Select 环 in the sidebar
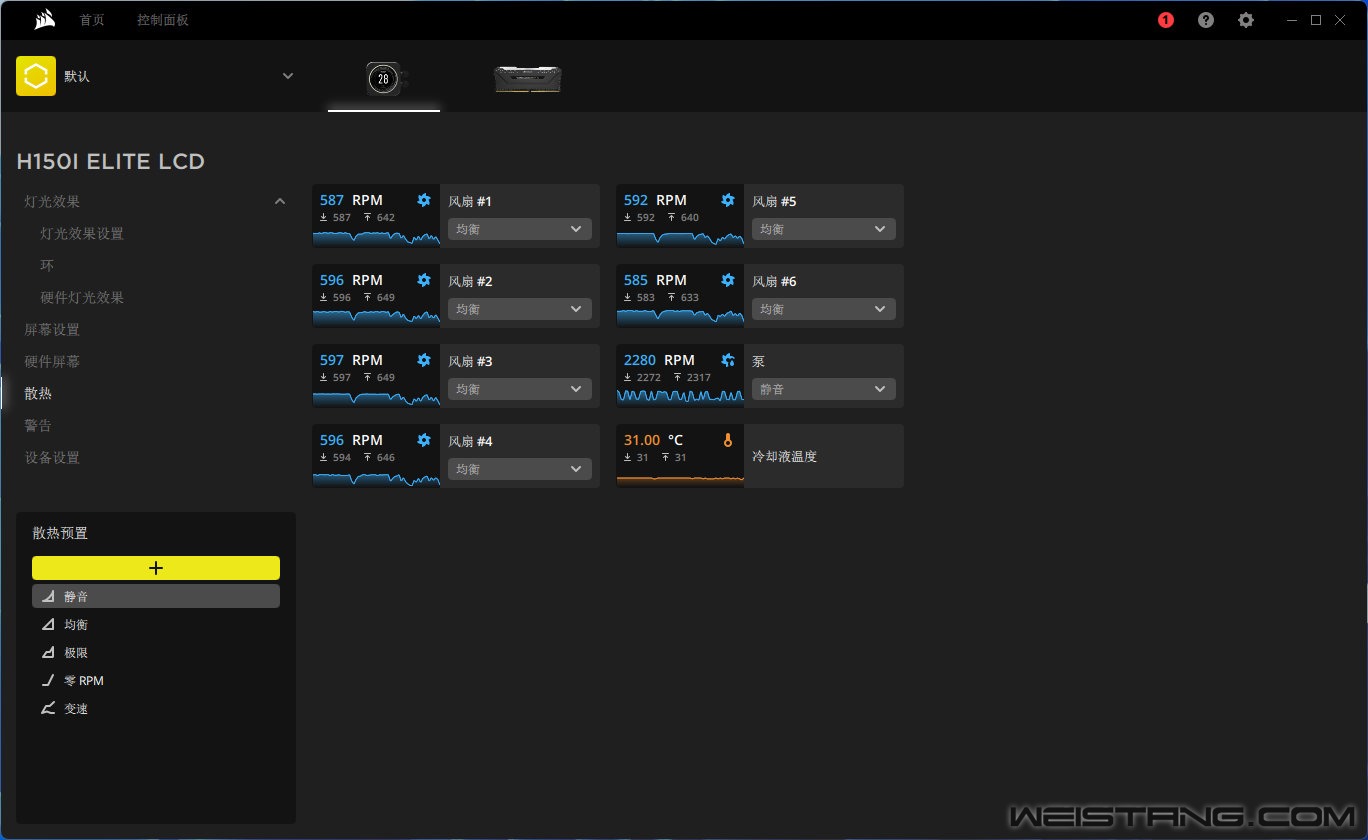1368x840 pixels. (x=47, y=265)
